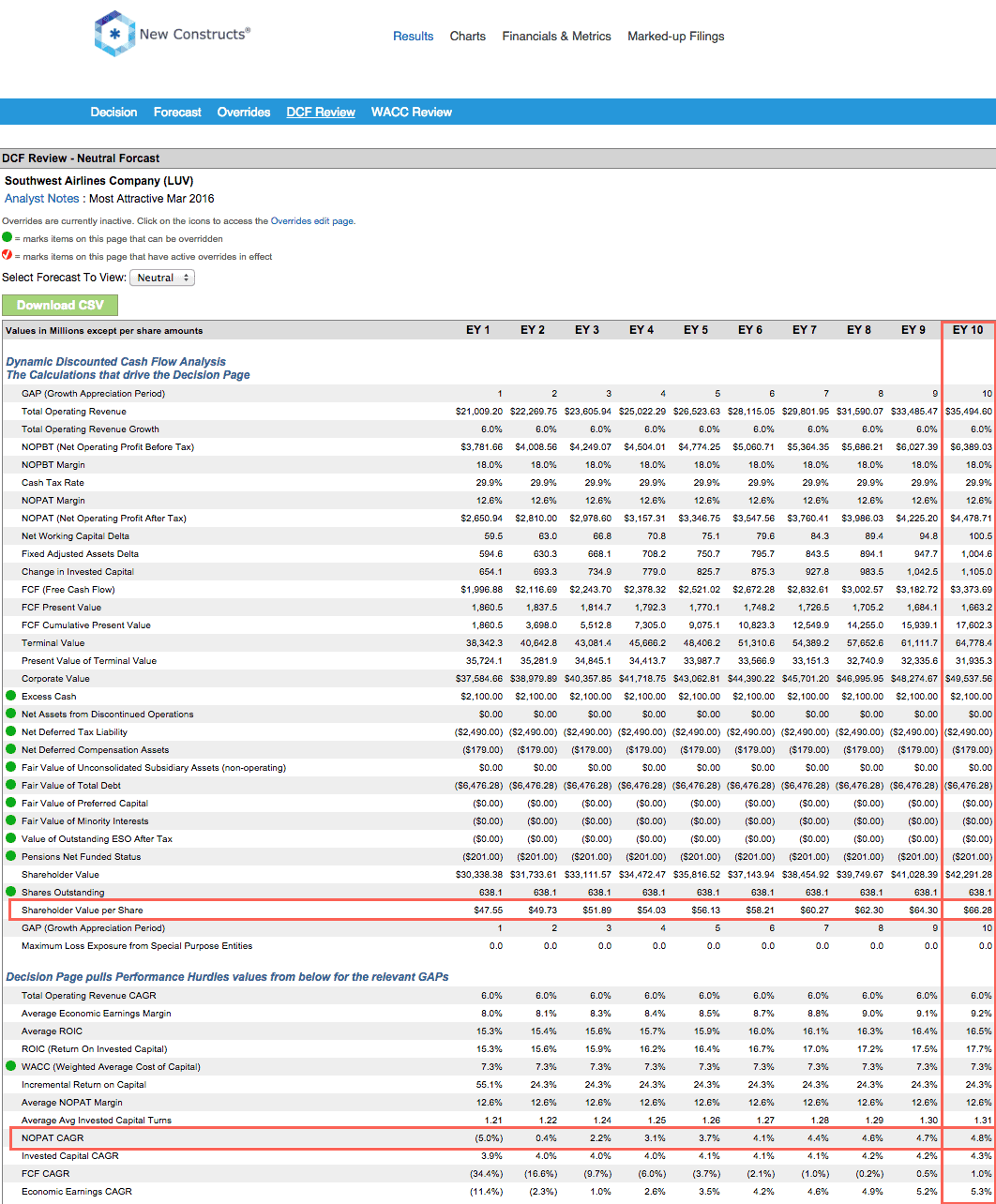
Task: Select the EY 1 revenue value $21,009.20
Action: pos(479,412)
